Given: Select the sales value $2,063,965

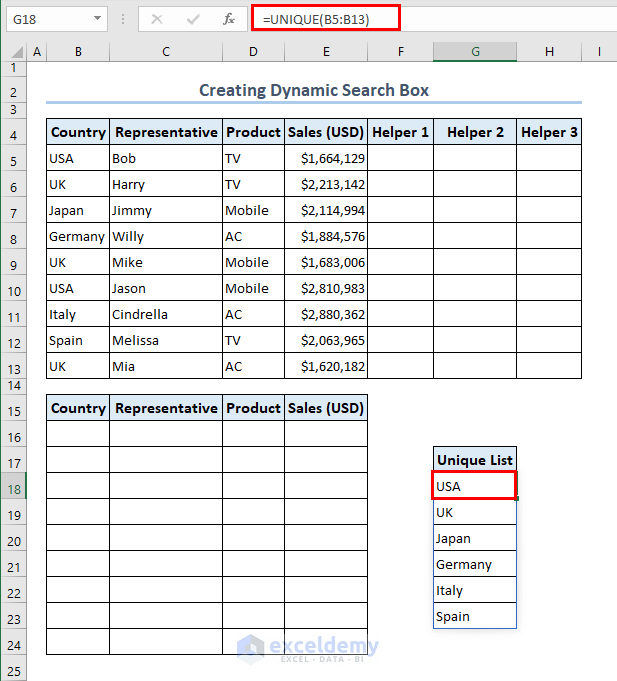Looking at the screenshot, I should click(x=326, y=340).
